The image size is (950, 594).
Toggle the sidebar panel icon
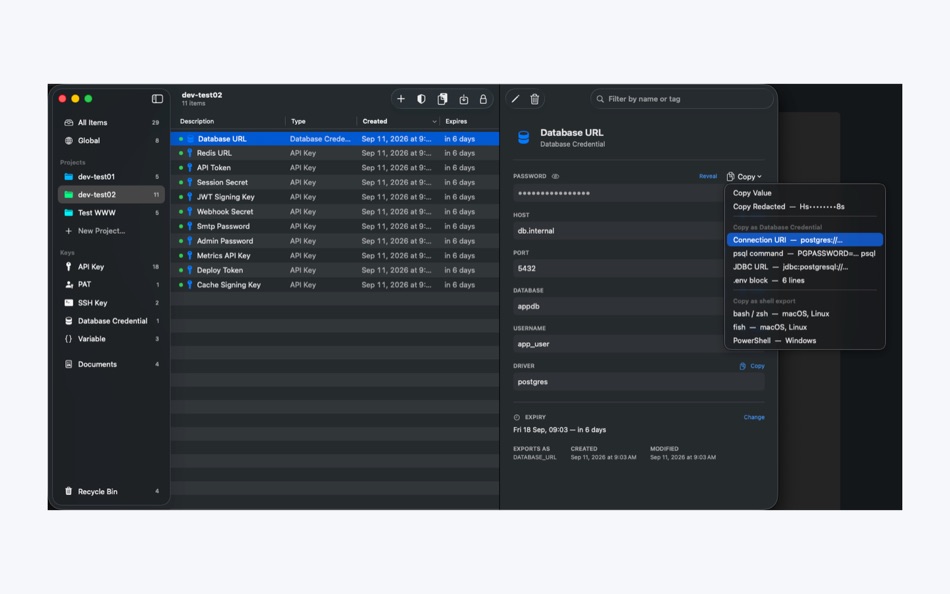tap(157, 99)
